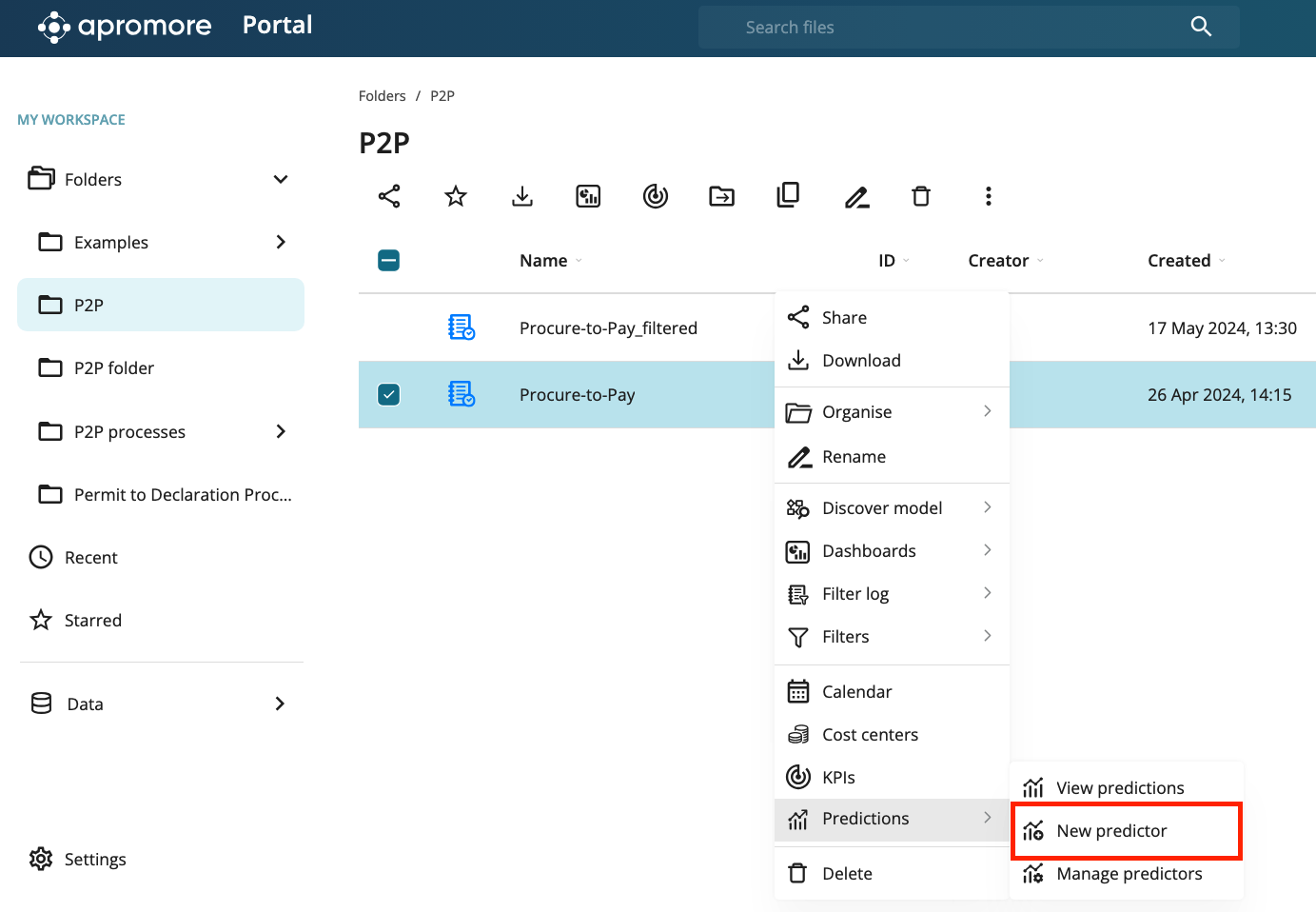Select New predictor from the submenu
The height and width of the screenshot is (912, 1316).
coord(1111,831)
